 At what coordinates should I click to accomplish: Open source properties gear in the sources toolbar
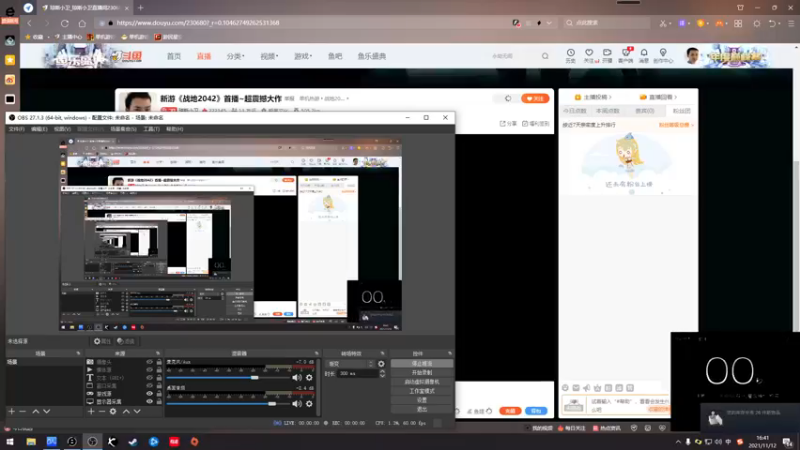[113, 411]
